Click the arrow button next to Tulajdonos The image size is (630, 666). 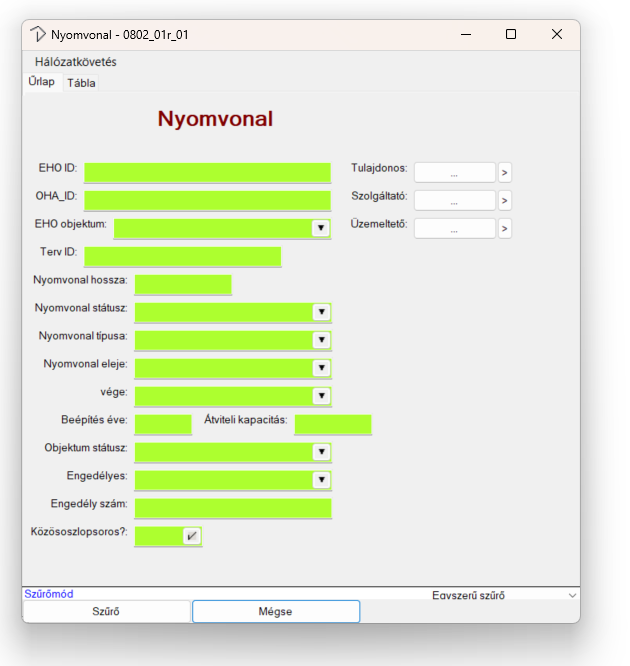point(505,173)
